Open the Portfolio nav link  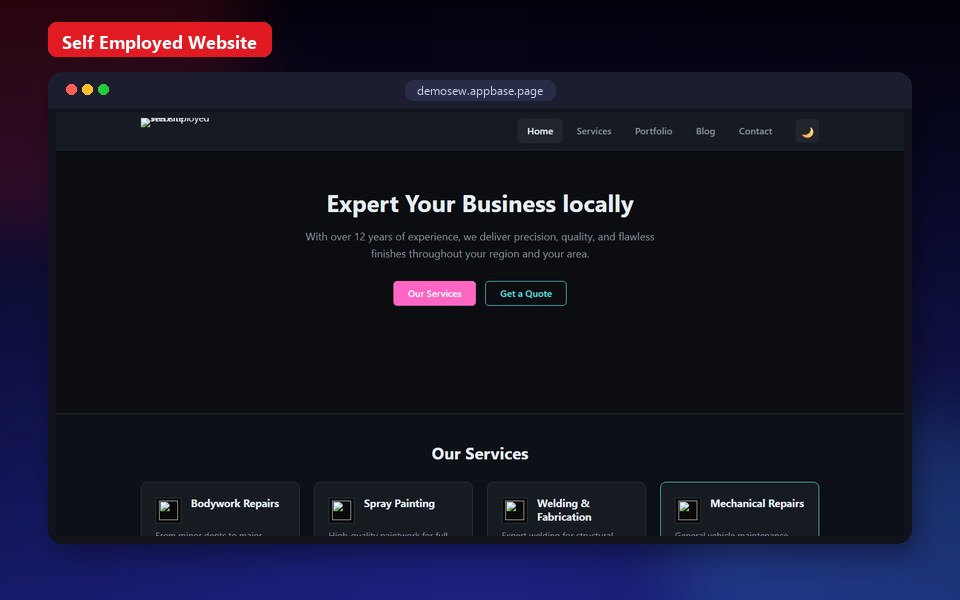tap(653, 131)
